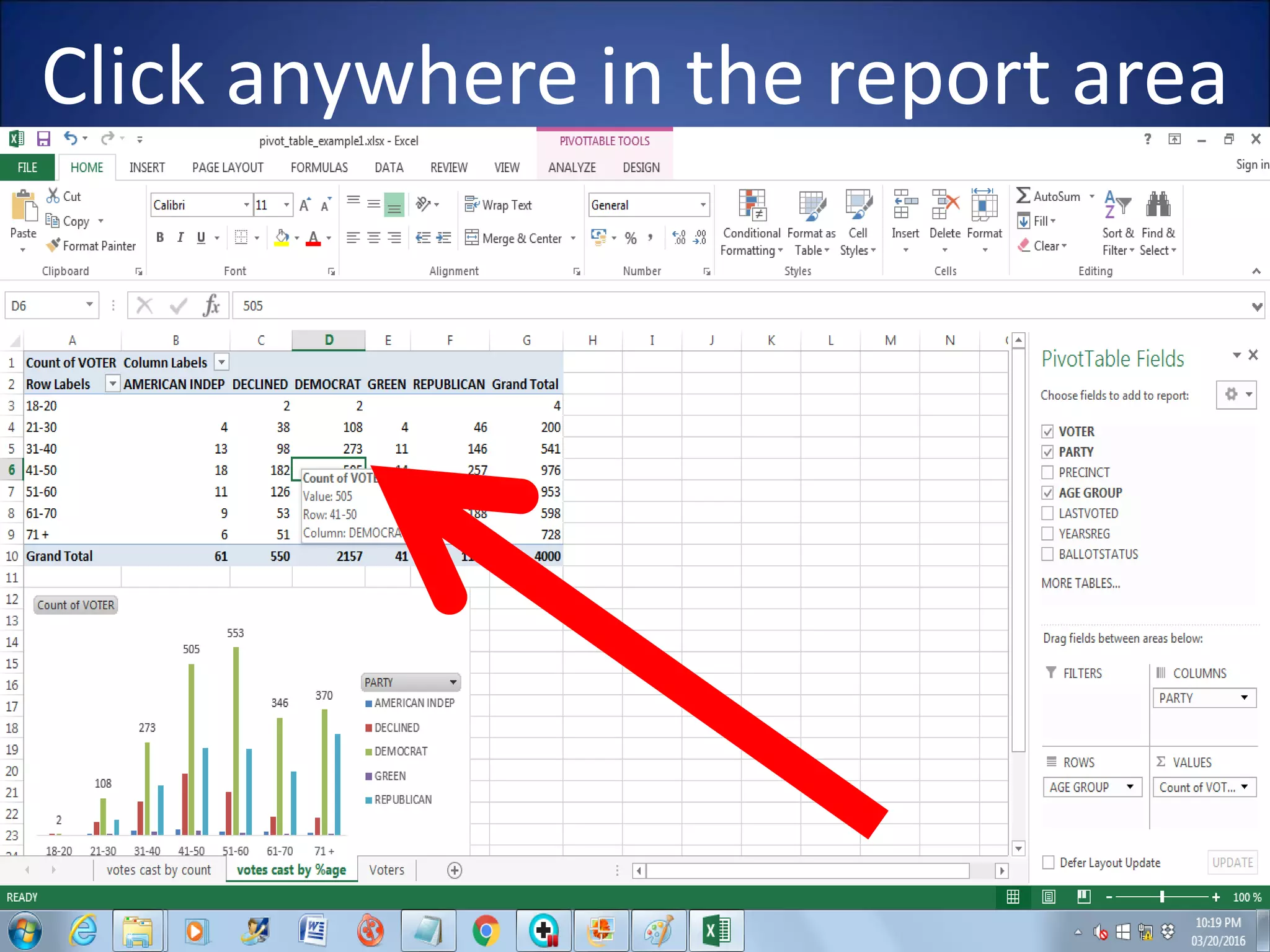
Task: Click the Zoom slider handle
Action: (x=1162, y=897)
